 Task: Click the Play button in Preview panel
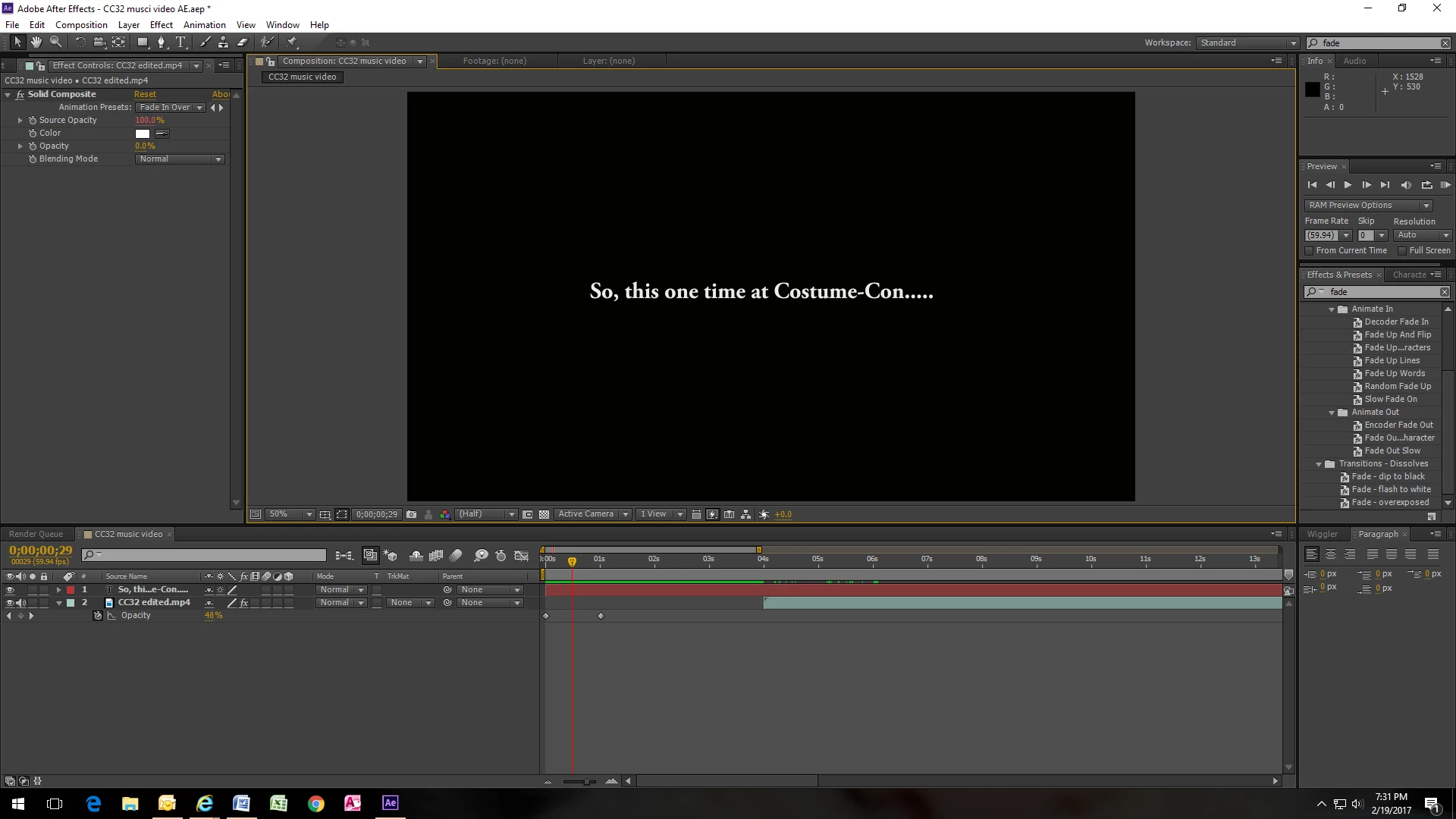click(1348, 185)
